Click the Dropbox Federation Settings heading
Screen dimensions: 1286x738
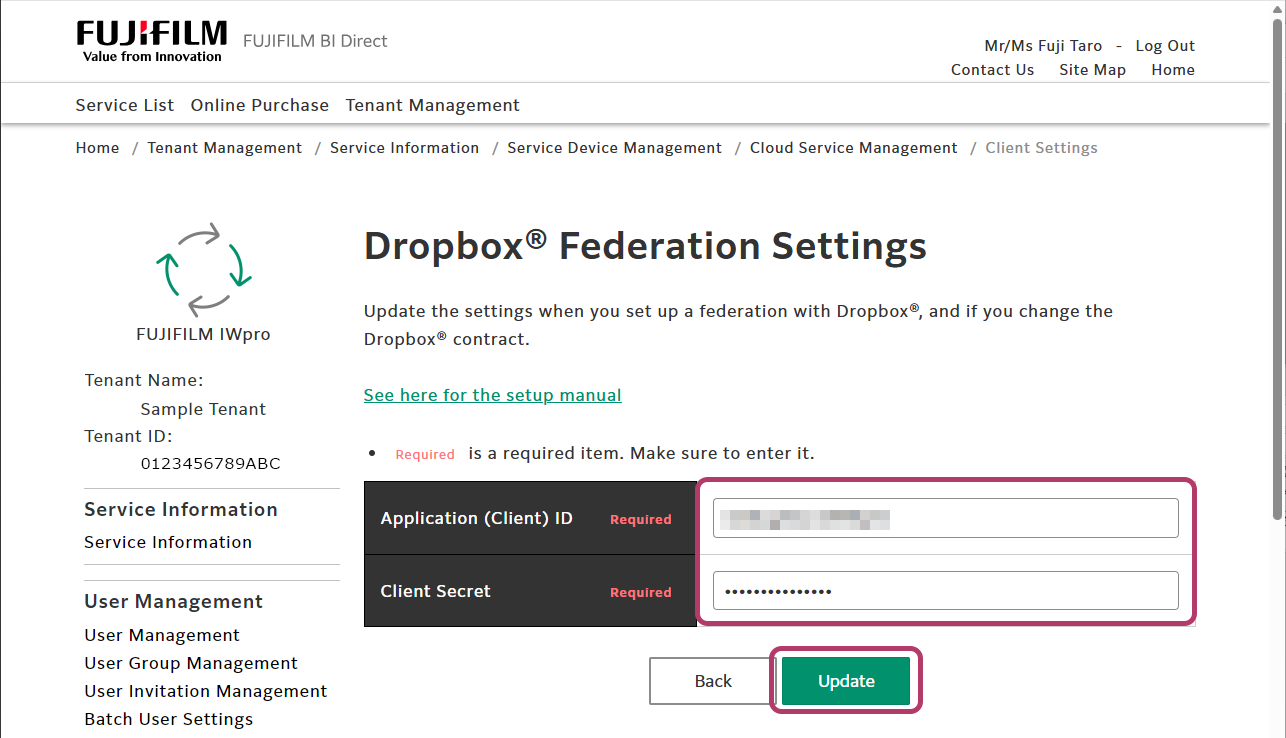pos(645,245)
